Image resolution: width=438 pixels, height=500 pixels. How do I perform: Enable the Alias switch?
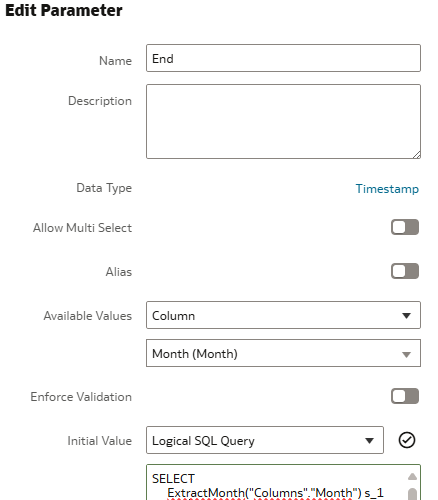coord(405,271)
